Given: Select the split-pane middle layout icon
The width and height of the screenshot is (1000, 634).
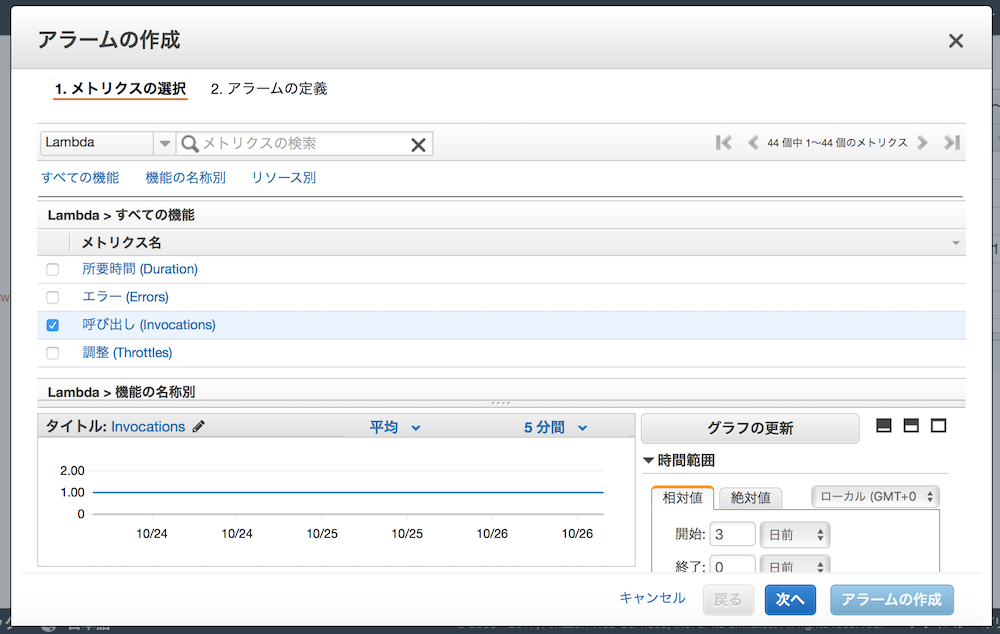Looking at the screenshot, I should 911,426.
